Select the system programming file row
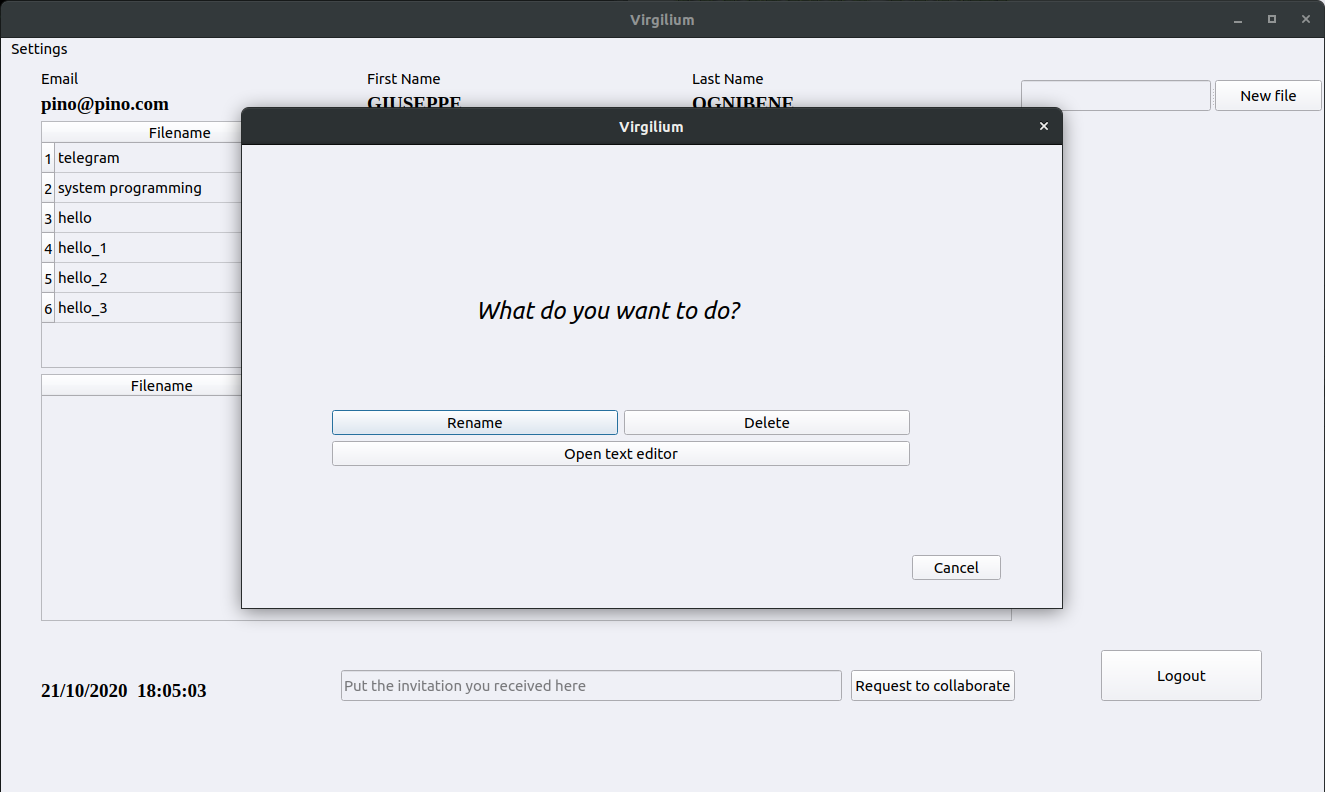The image size is (1325, 792). (148, 188)
